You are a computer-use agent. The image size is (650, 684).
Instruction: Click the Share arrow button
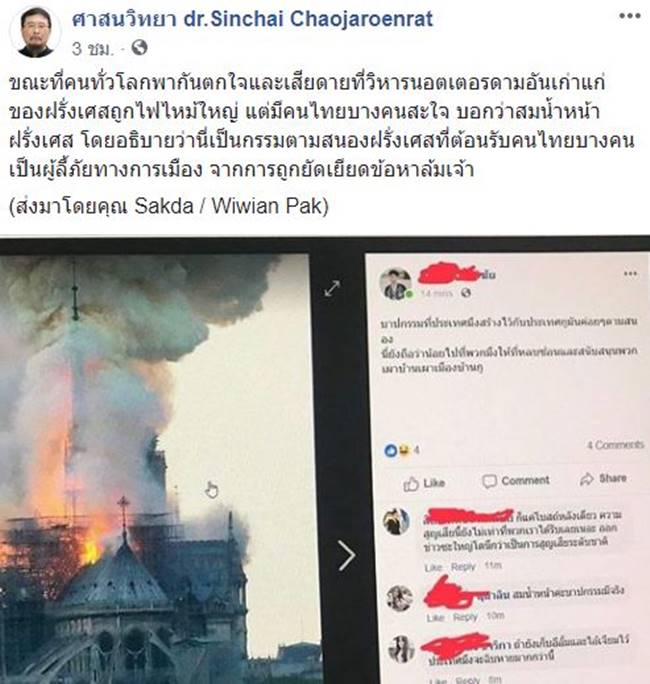(x=603, y=479)
